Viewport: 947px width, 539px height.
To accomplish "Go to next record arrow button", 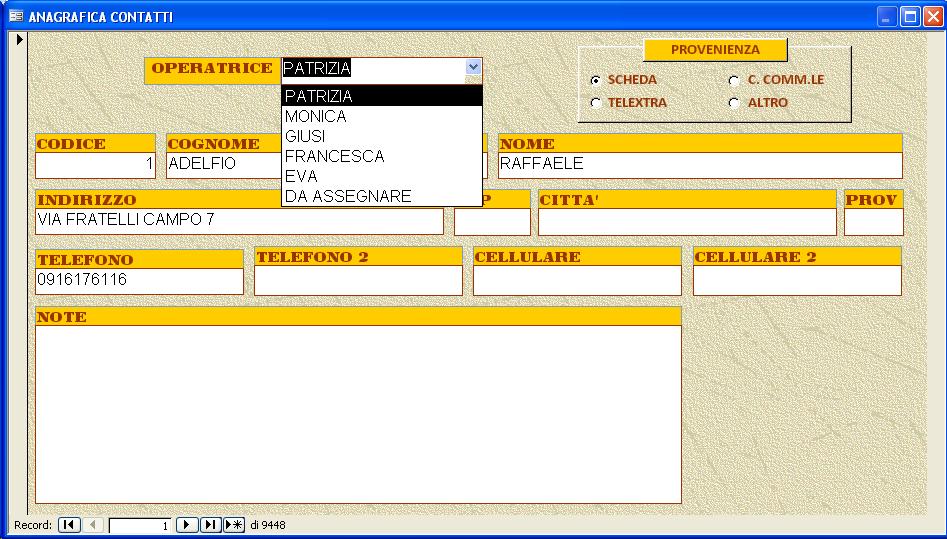I will [187, 524].
